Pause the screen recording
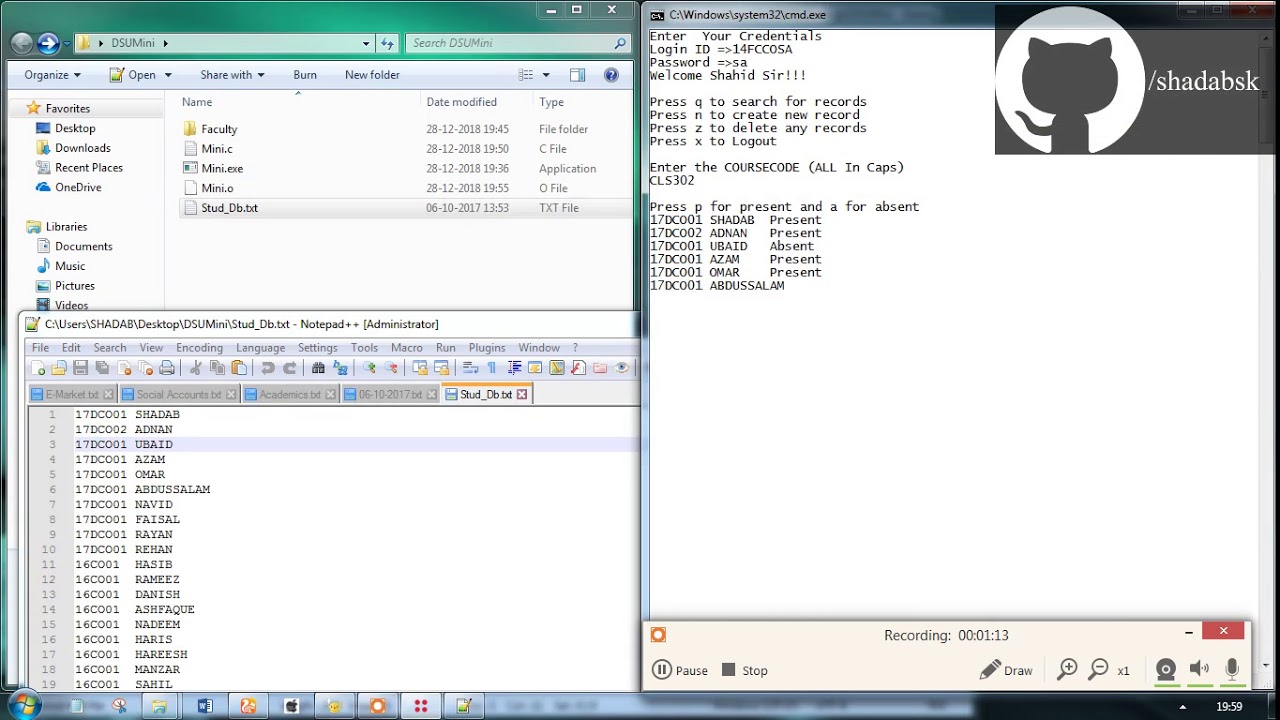The height and width of the screenshot is (720, 1280). coord(680,671)
